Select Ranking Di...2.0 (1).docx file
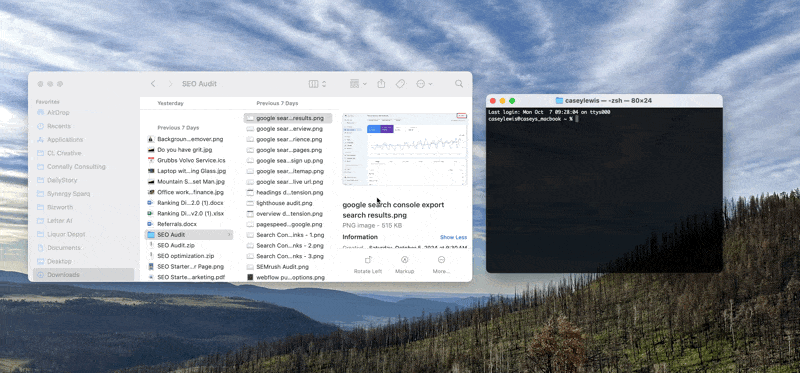The height and width of the screenshot is (373, 800). pyautogui.click(x=189, y=203)
